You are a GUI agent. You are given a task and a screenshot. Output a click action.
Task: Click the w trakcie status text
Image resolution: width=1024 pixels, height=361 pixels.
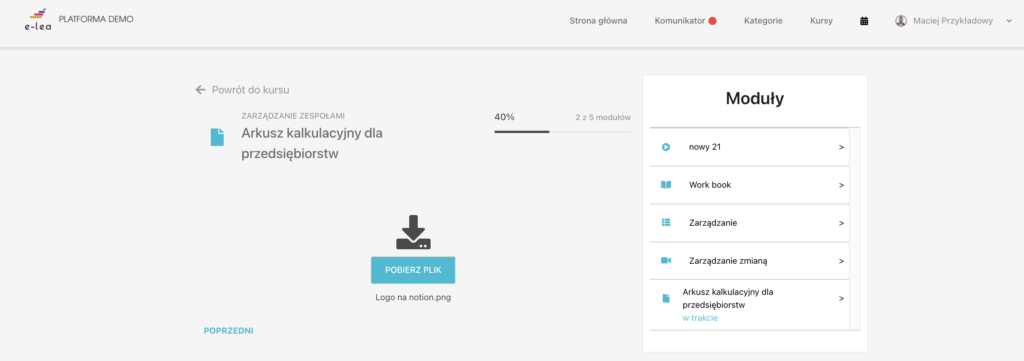tap(700, 318)
